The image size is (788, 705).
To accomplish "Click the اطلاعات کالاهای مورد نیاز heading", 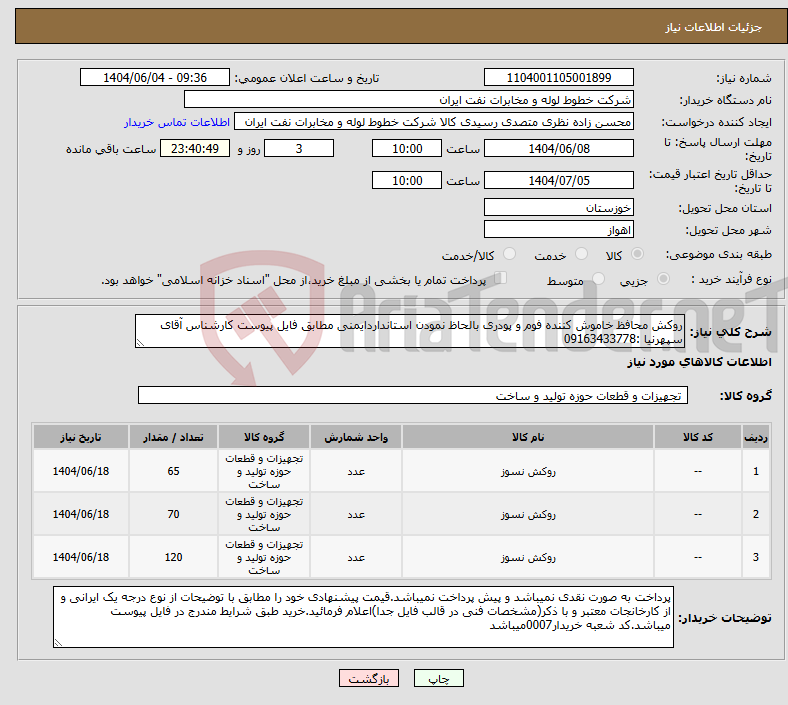I will pyautogui.click(x=699, y=362).
